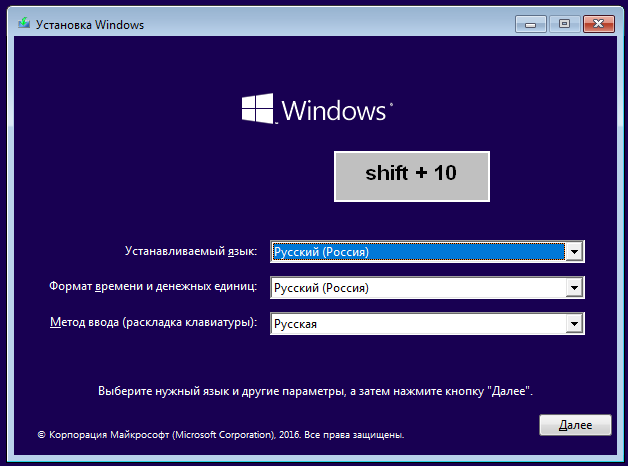This screenshot has width=628, height=466.
Task: Click the Выберите нужный язык instruction text
Action: pos(315,391)
